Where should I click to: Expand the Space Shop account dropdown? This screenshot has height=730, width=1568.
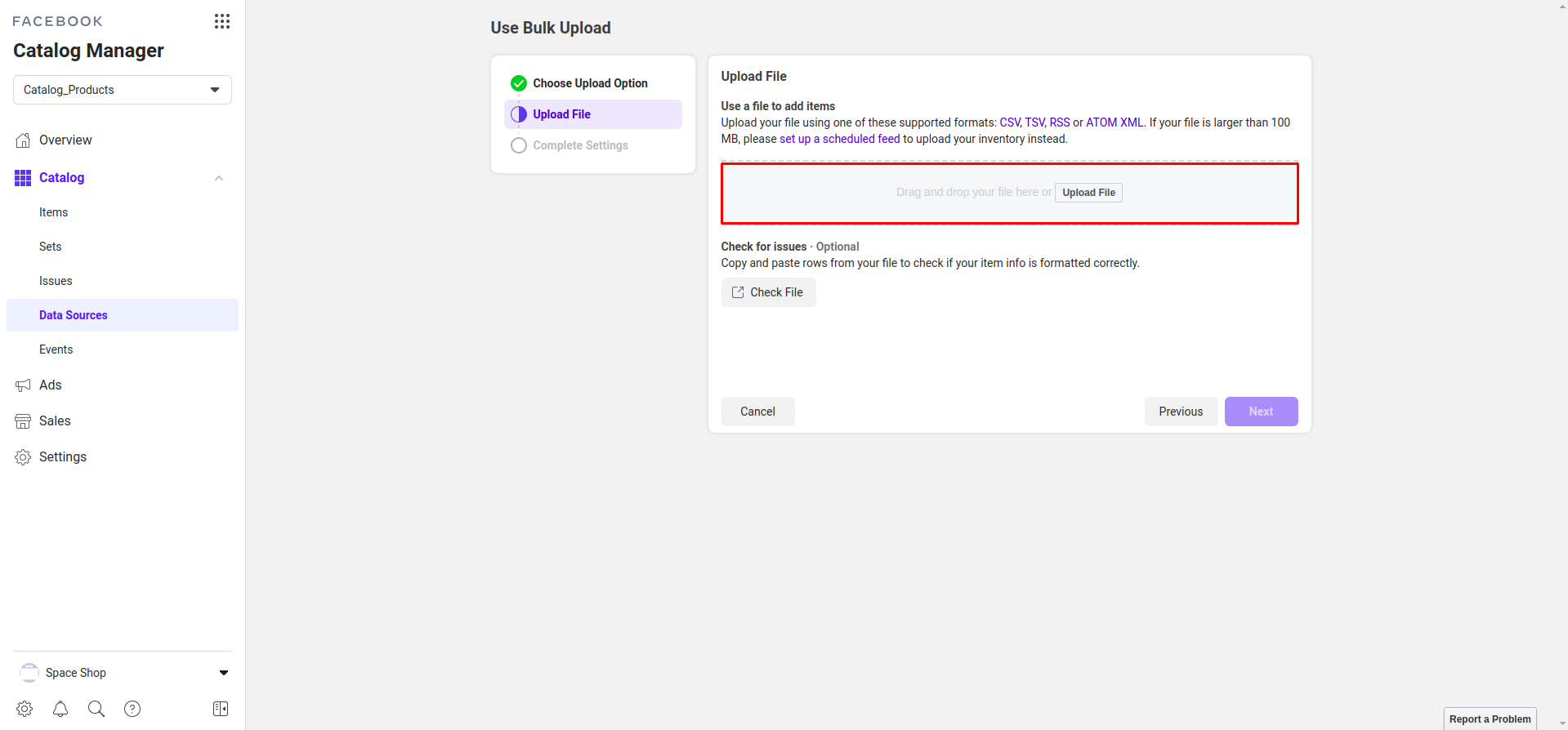(223, 673)
